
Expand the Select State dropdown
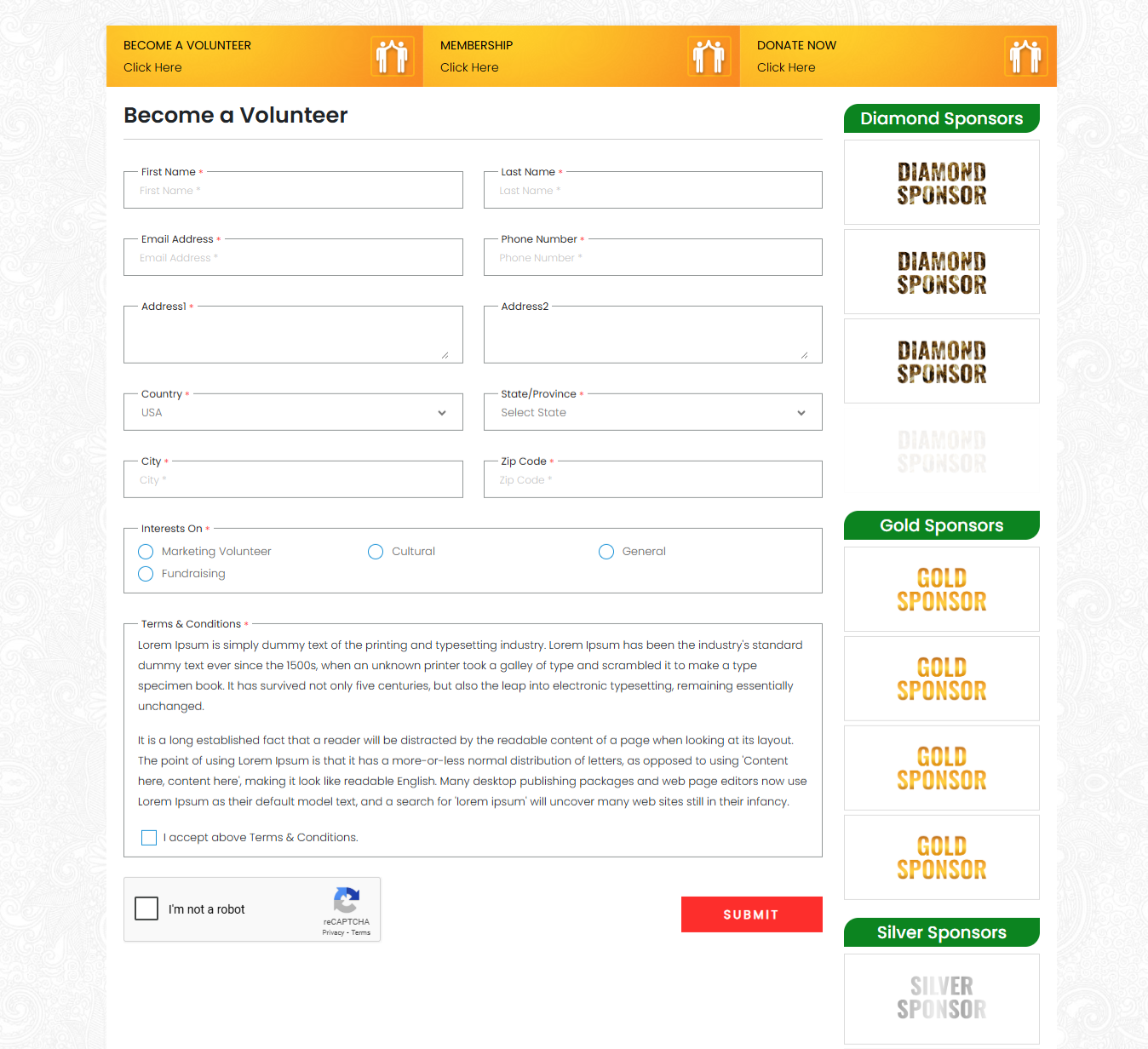[652, 413]
